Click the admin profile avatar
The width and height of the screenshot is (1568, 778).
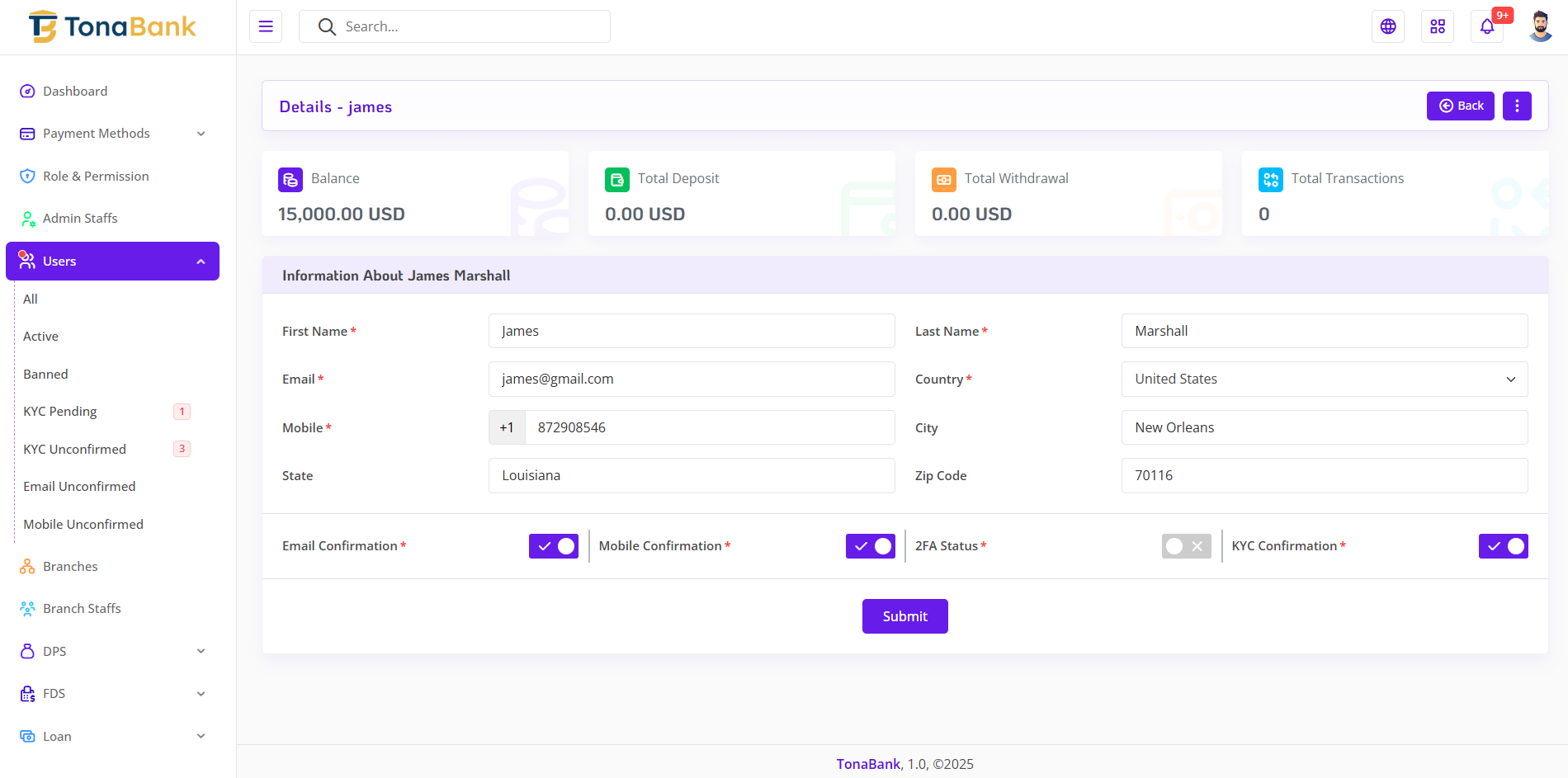tap(1540, 26)
